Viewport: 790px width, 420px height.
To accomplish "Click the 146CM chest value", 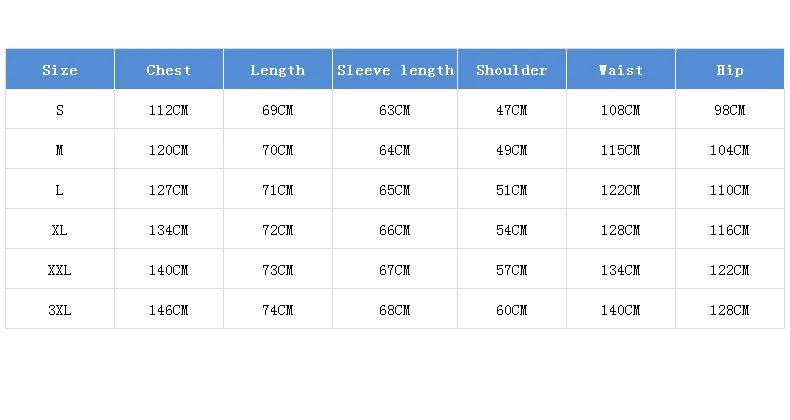I will [x=168, y=310].
